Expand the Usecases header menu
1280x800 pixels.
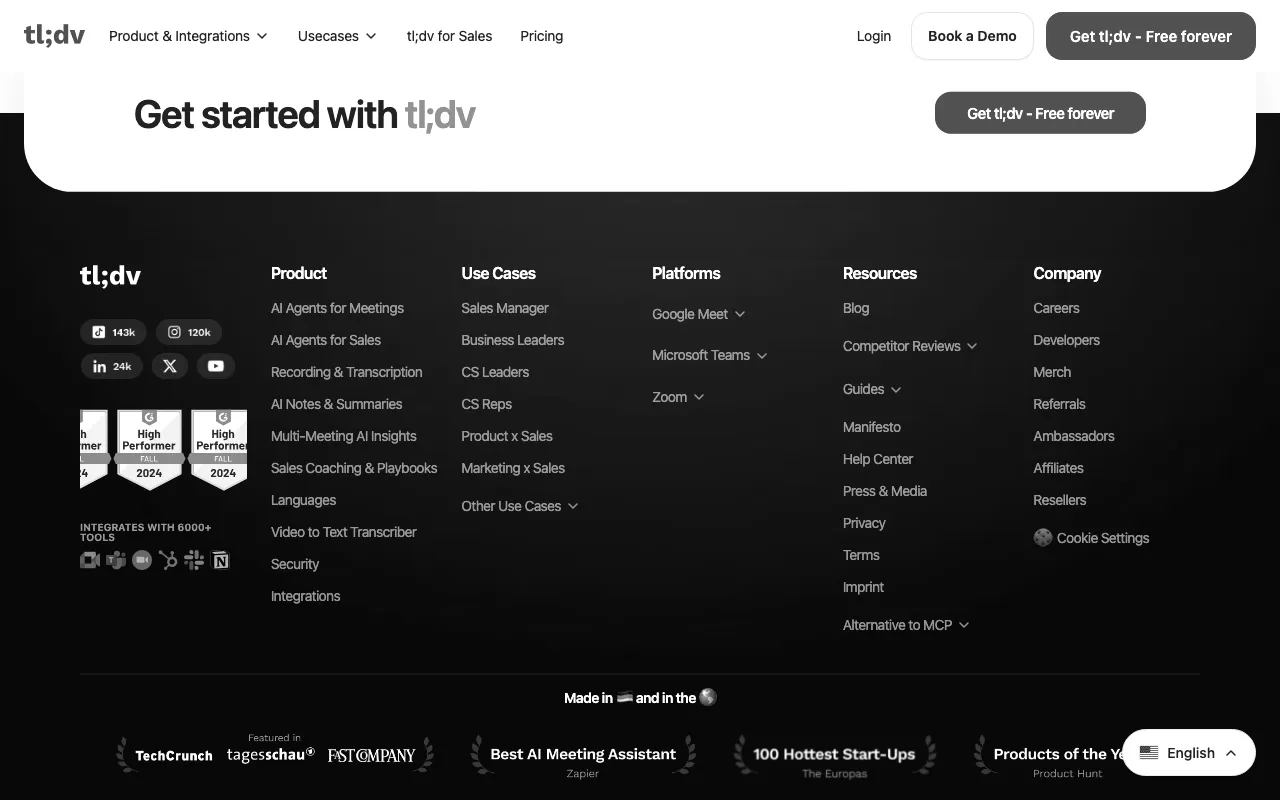[x=337, y=36]
